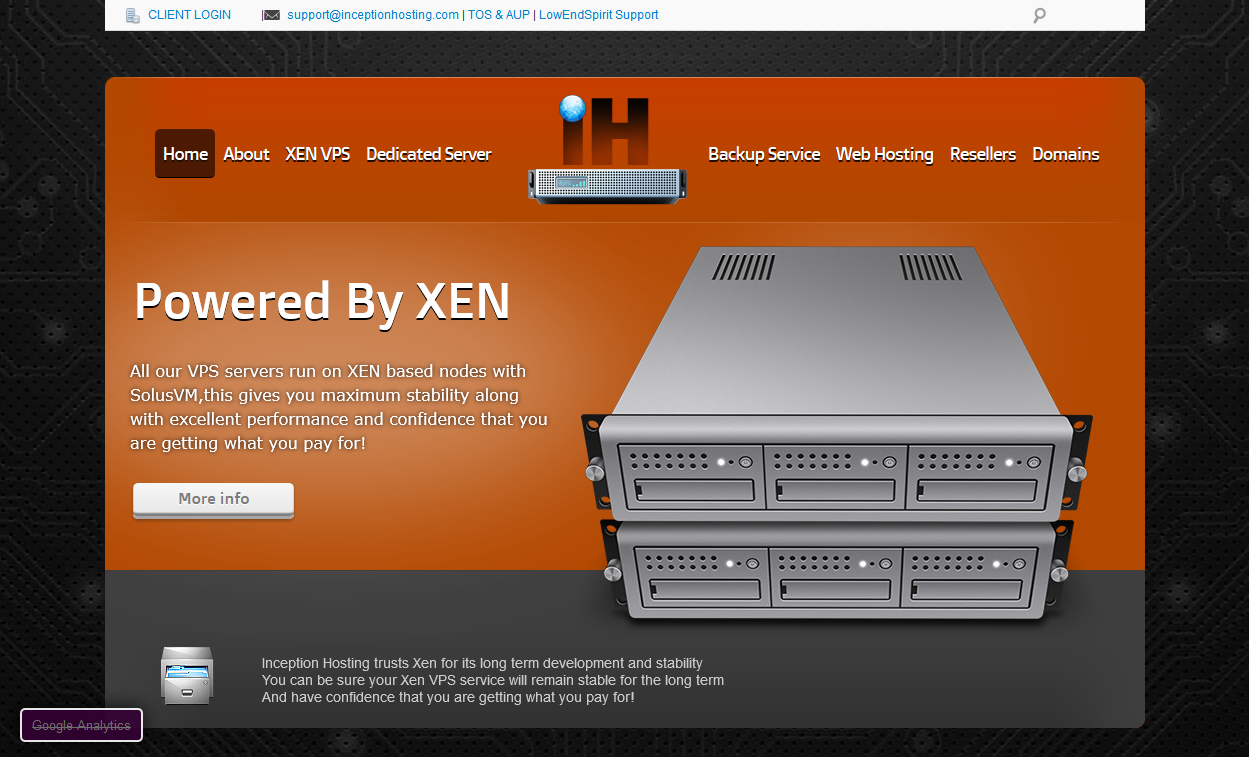
Task: Open the Resellers menu item
Action: point(983,154)
